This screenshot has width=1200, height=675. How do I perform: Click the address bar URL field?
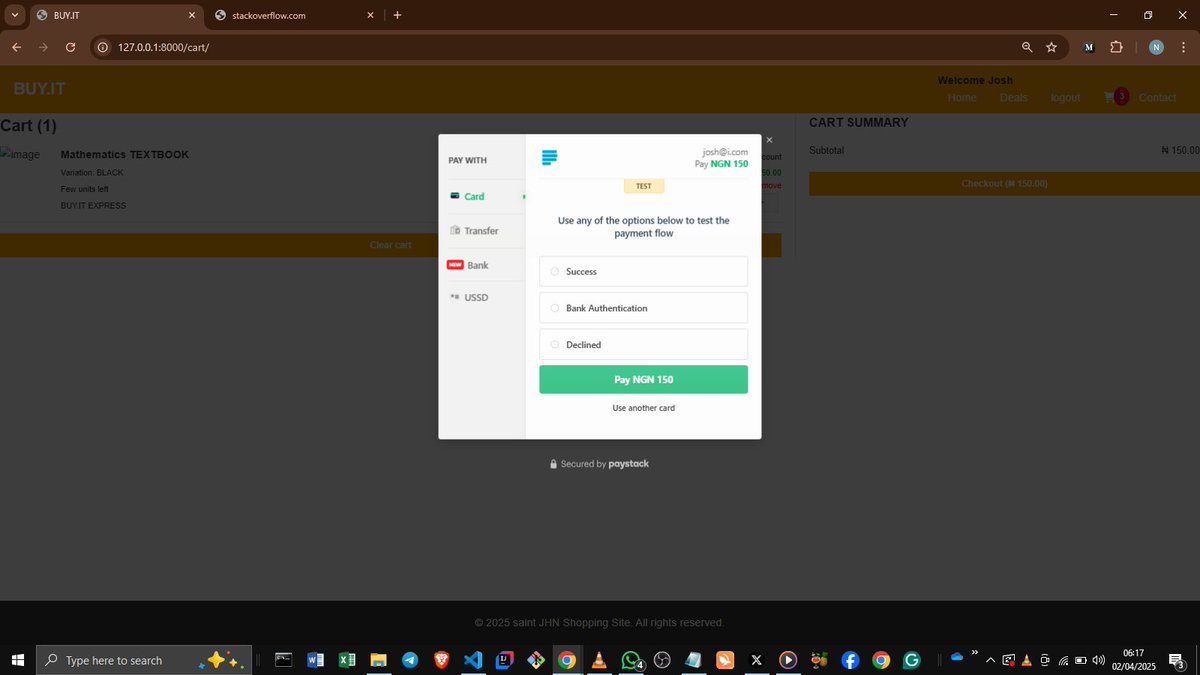[560, 47]
